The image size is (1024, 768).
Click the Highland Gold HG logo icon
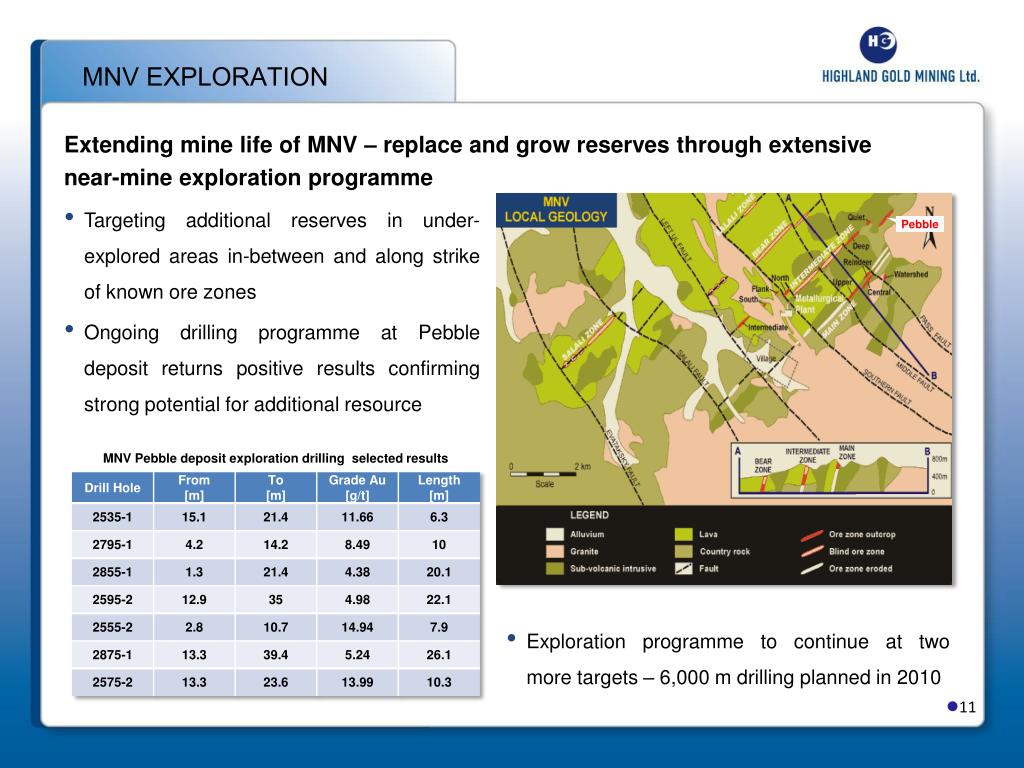coord(878,44)
